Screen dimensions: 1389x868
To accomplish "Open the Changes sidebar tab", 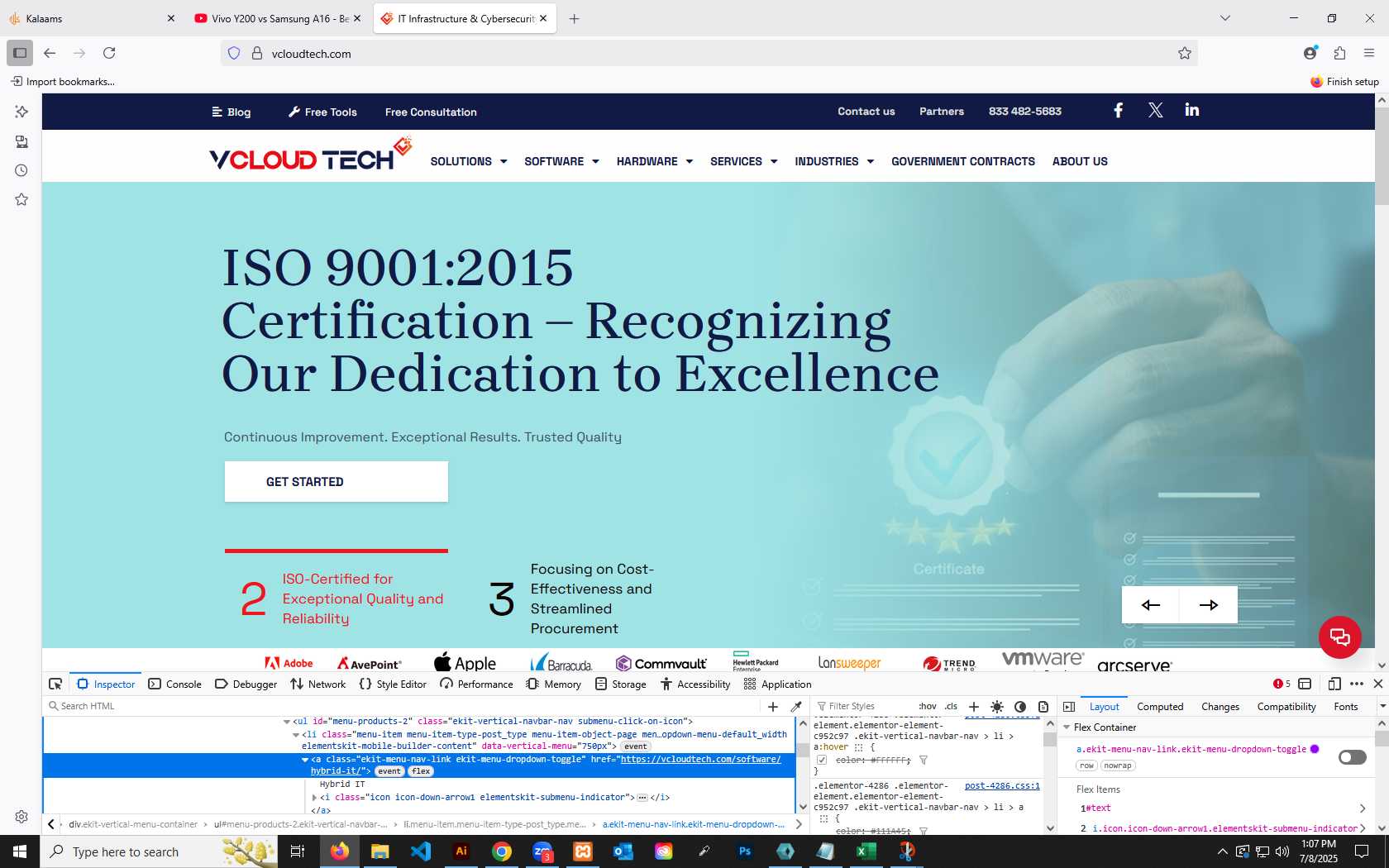I will click(x=1220, y=706).
